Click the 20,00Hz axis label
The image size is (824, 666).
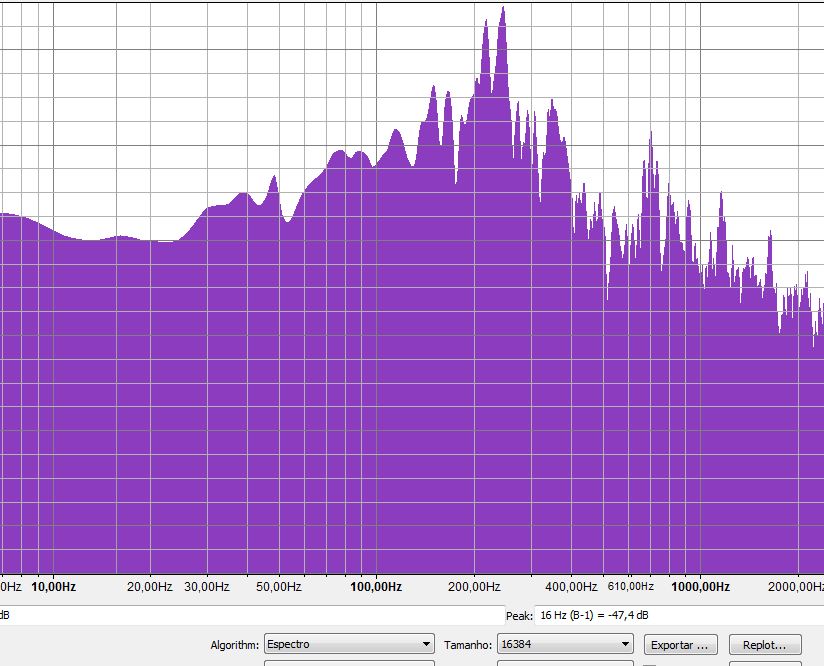pyautogui.click(x=150, y=587)
